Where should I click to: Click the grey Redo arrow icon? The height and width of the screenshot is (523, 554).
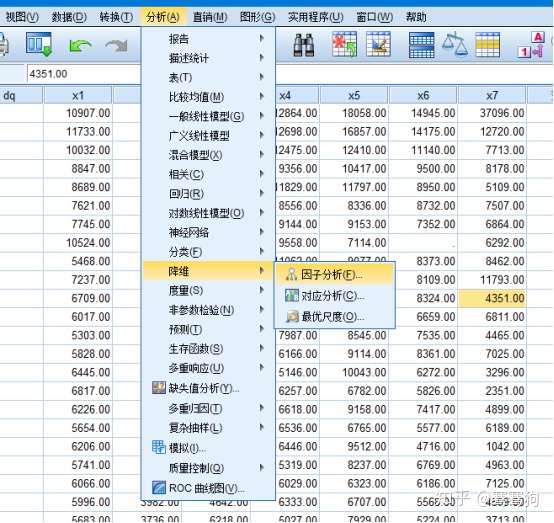point(117,46)
